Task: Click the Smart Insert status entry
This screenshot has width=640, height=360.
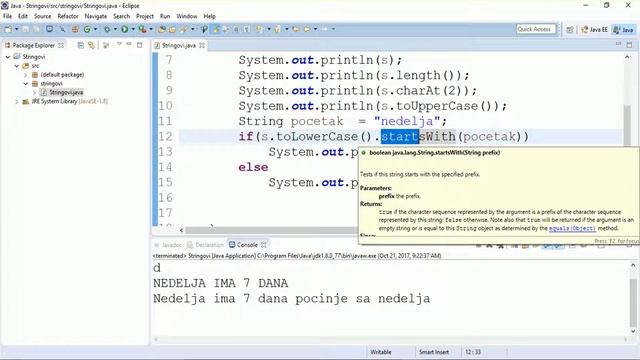Action: [x=433, y=352]
